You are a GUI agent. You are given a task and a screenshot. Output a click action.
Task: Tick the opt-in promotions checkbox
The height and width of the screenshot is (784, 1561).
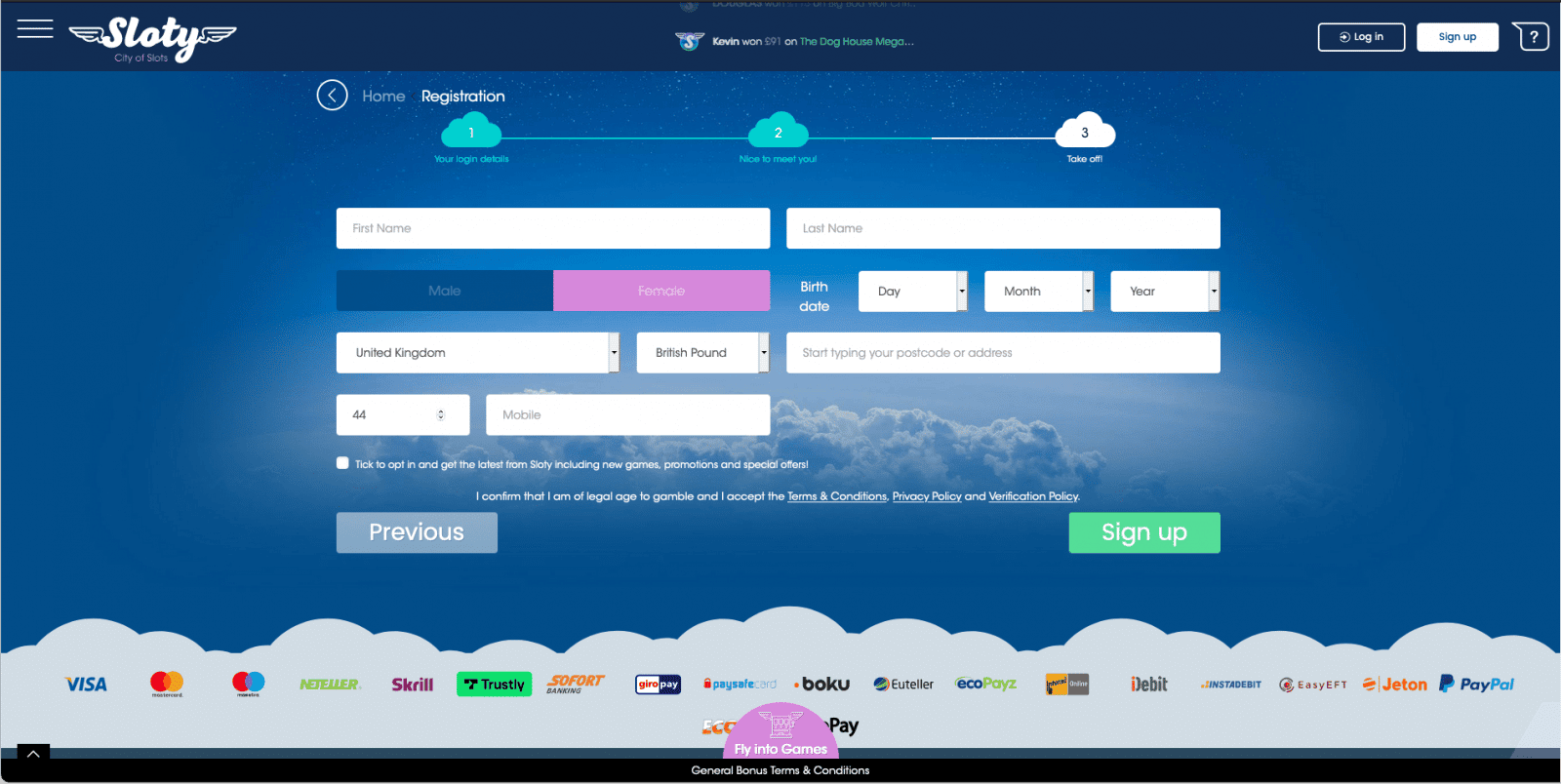(x=342, y=463)
